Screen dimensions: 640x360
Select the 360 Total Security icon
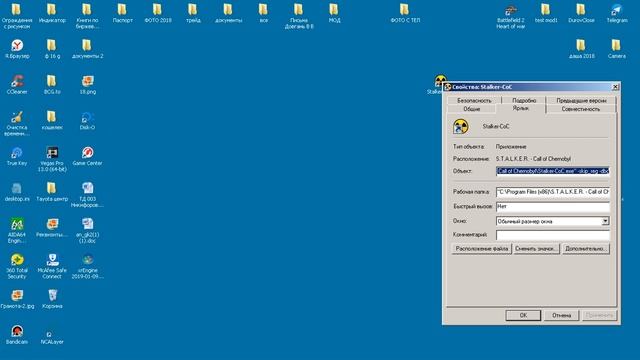(x=17, y=266)
